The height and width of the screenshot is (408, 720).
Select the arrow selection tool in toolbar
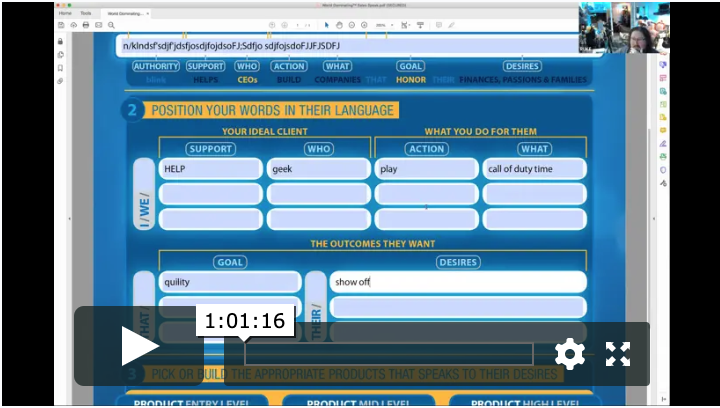pyautogui.click(x=326, y=24)
